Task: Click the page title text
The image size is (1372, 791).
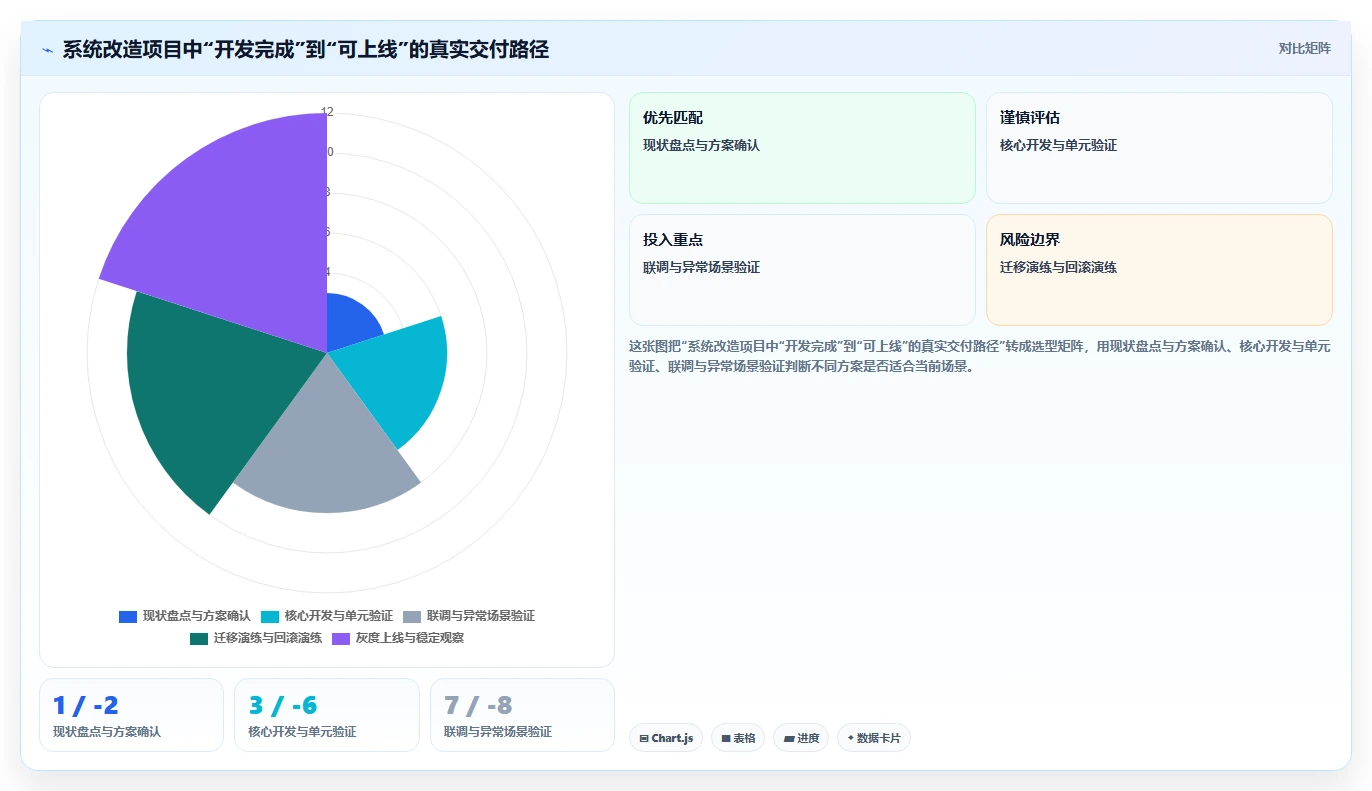Action: pos(306,49)
